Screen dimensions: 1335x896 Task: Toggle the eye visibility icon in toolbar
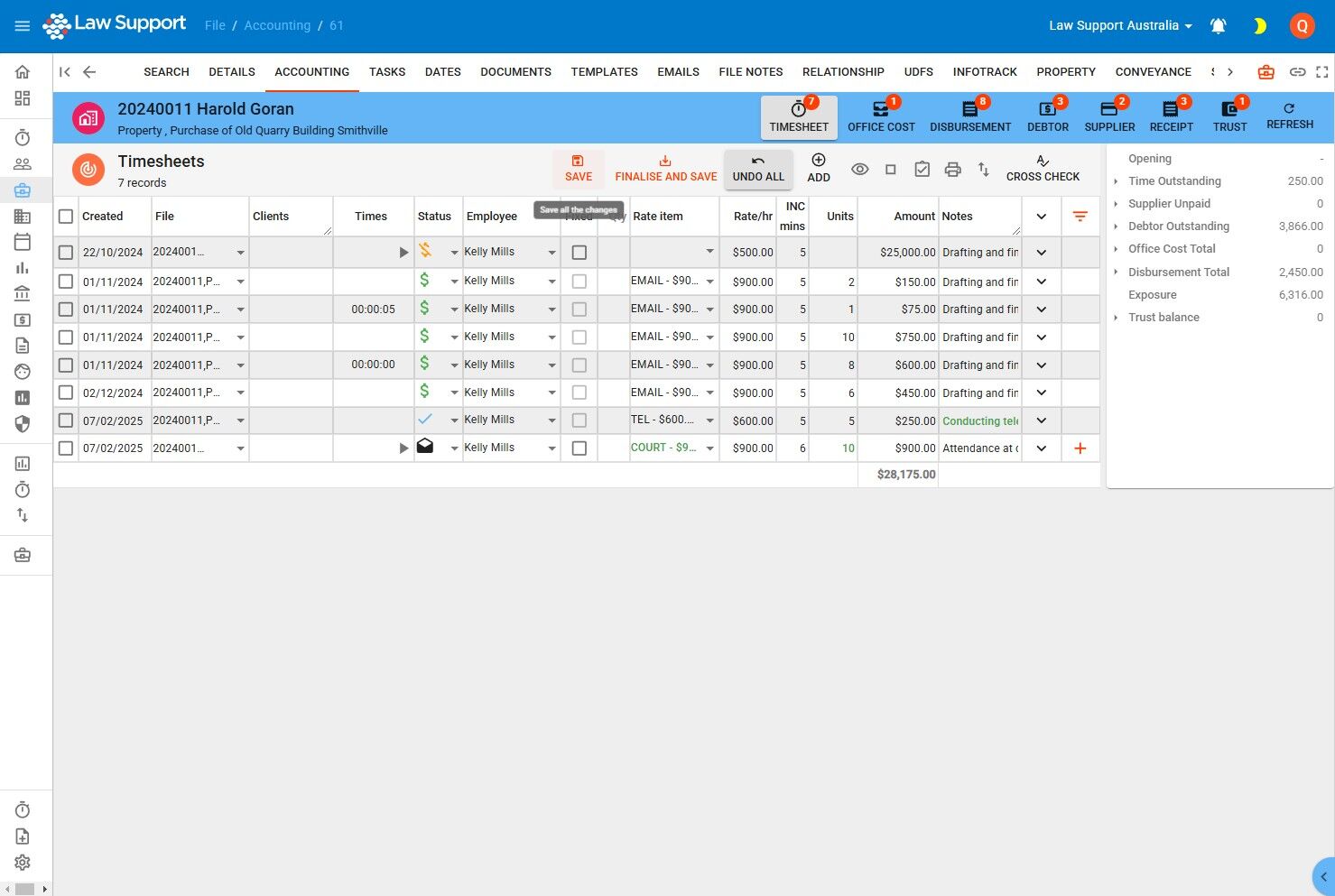pyautogui.click(x=860, y=170)
